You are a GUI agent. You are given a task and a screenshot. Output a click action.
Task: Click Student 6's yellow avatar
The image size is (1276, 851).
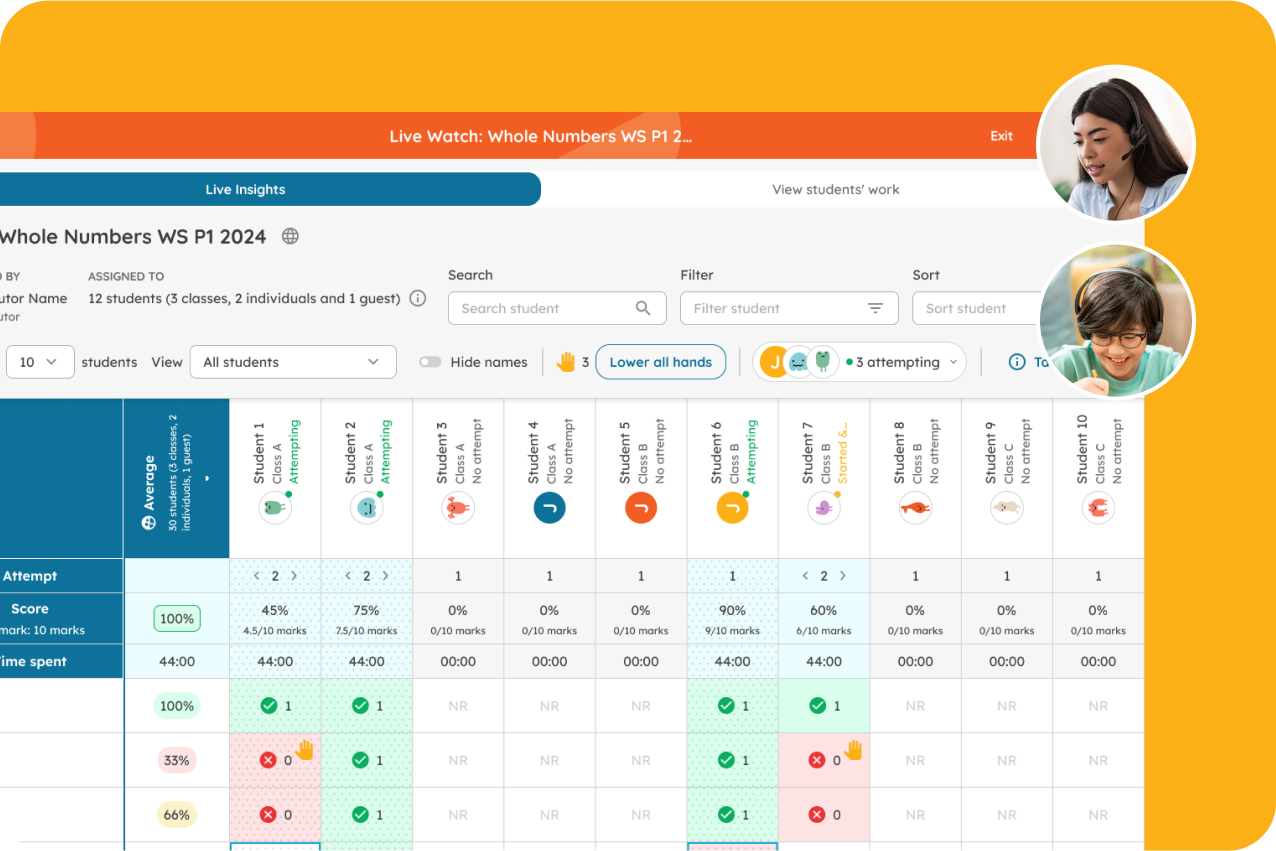pos(732,508)
